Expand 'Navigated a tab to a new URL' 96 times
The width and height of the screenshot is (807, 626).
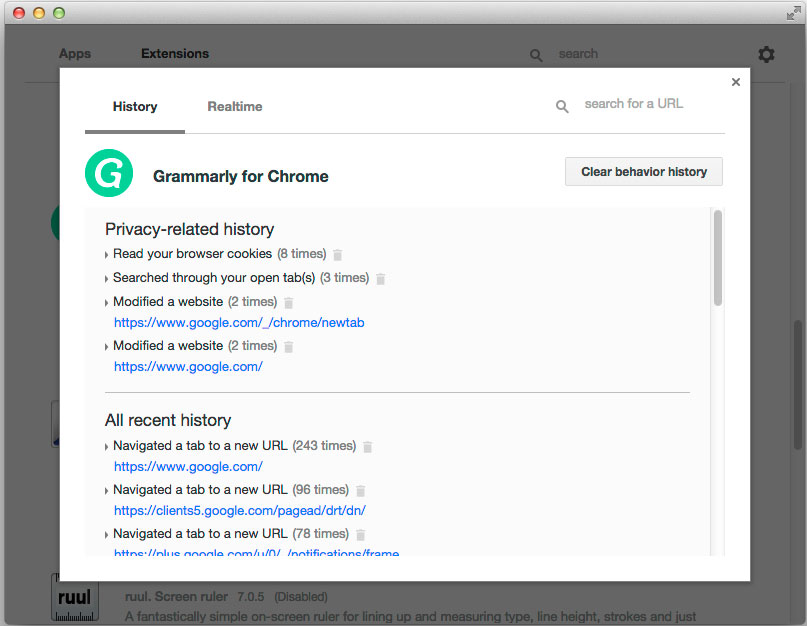[107, 491]
